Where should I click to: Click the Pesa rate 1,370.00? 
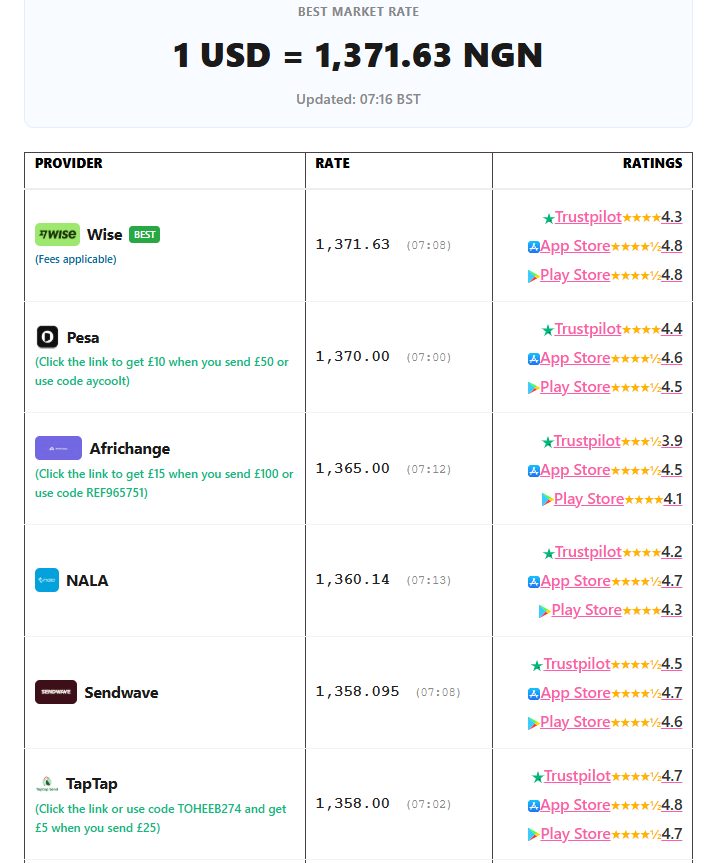[x=353, y=357]
